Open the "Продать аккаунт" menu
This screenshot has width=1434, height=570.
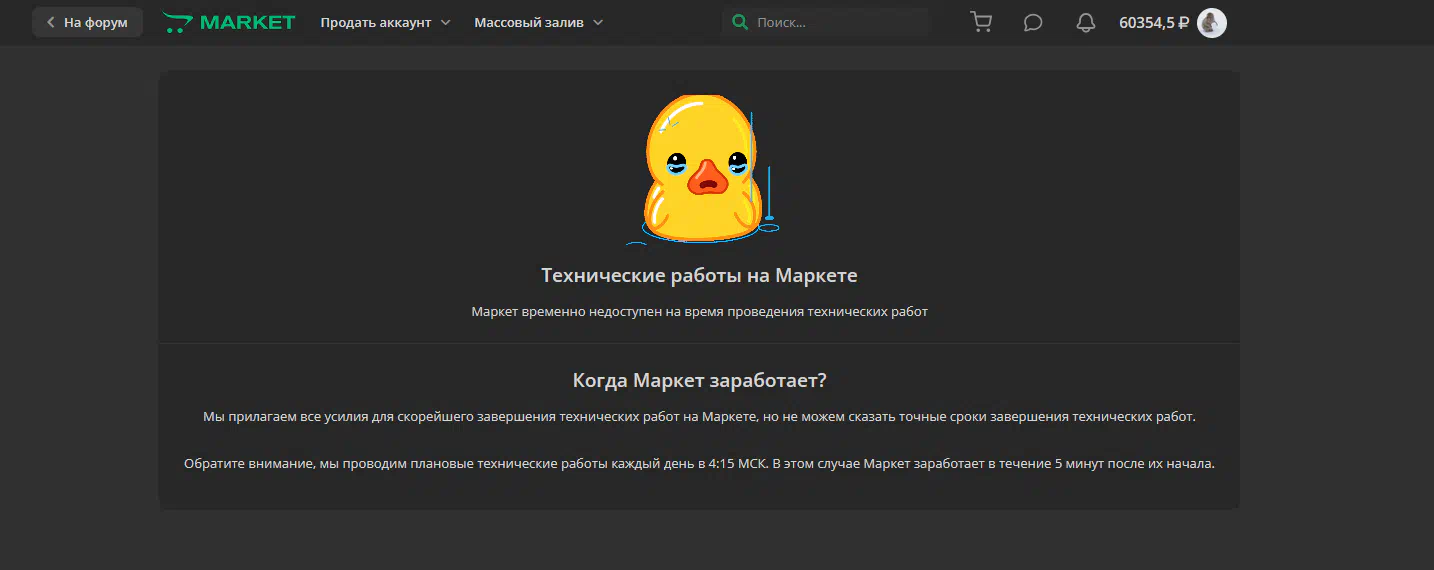[385, 22]
